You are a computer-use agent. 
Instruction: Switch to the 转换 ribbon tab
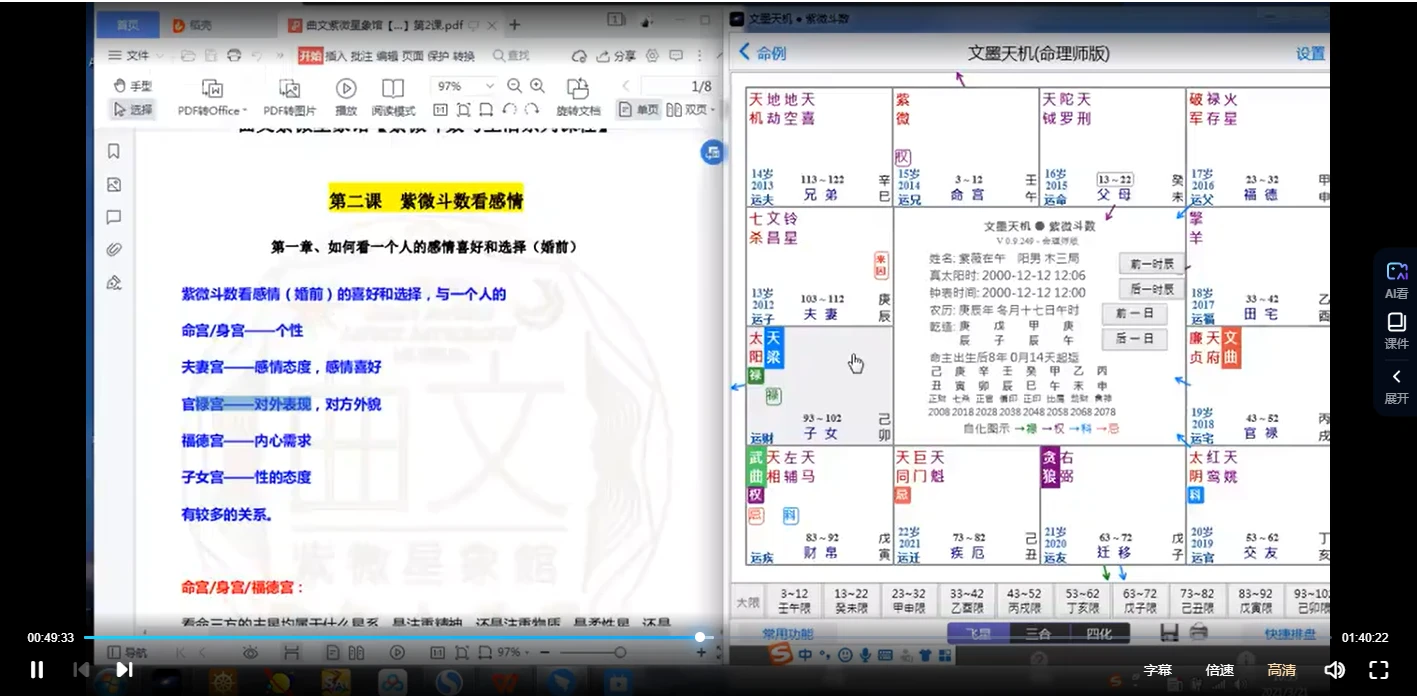[464, 56]
